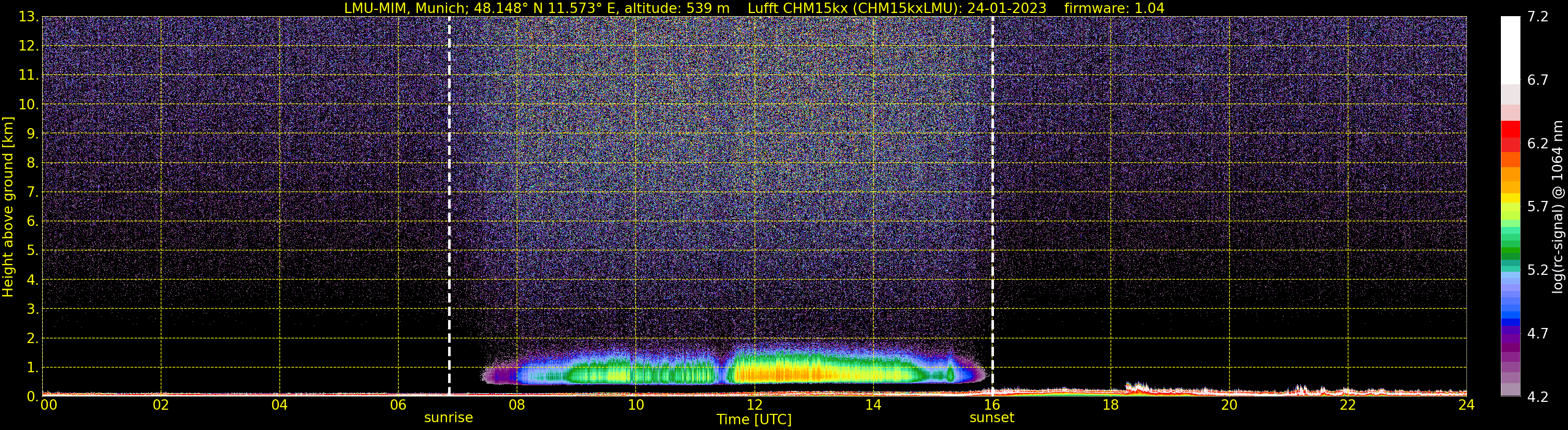The width and height of the screenshot is (1568, 430).
Task: Click time tick label '24'
Action: (x=1467, y=405)
